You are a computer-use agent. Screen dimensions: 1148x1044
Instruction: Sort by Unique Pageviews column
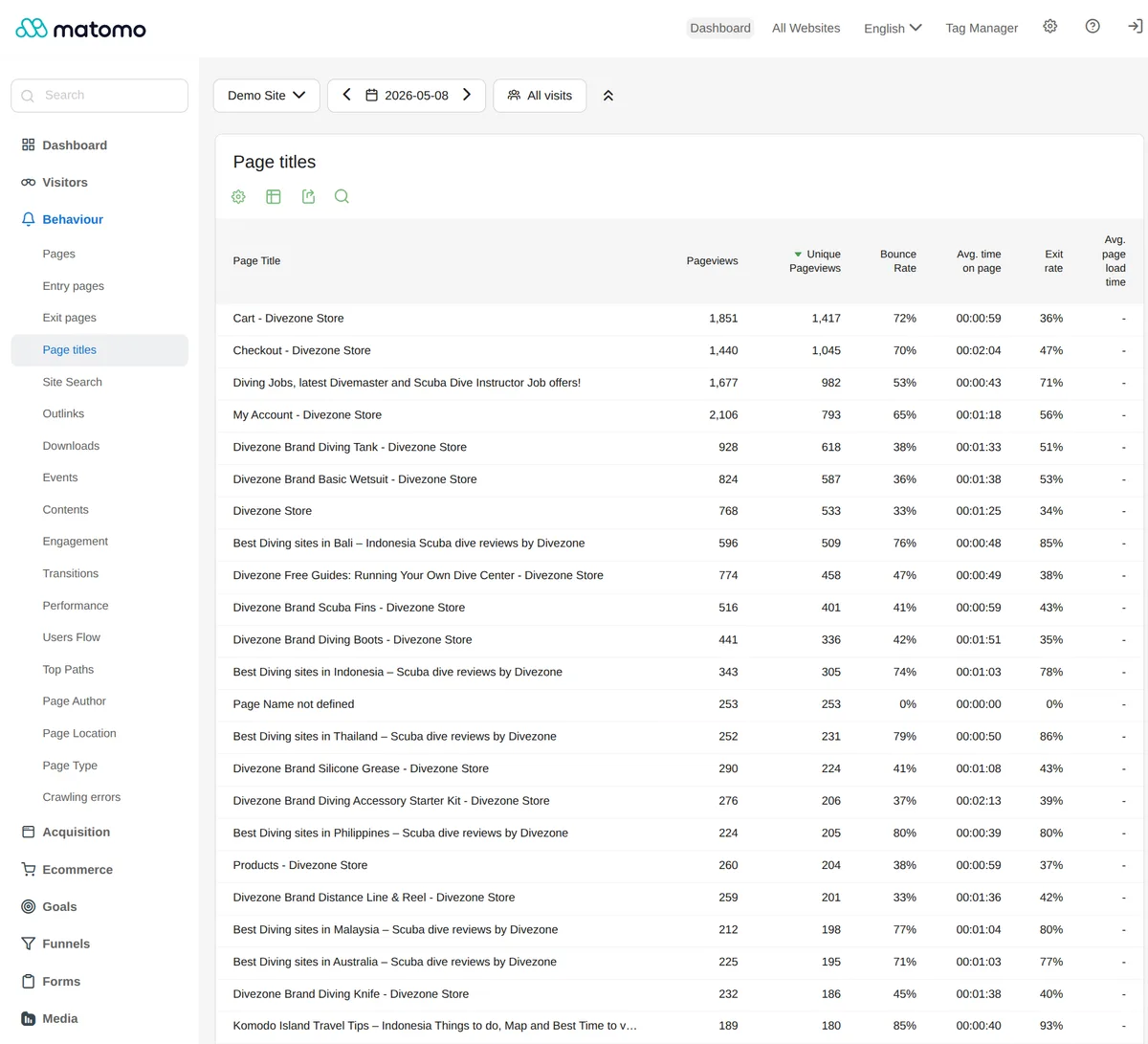(817, 261)
